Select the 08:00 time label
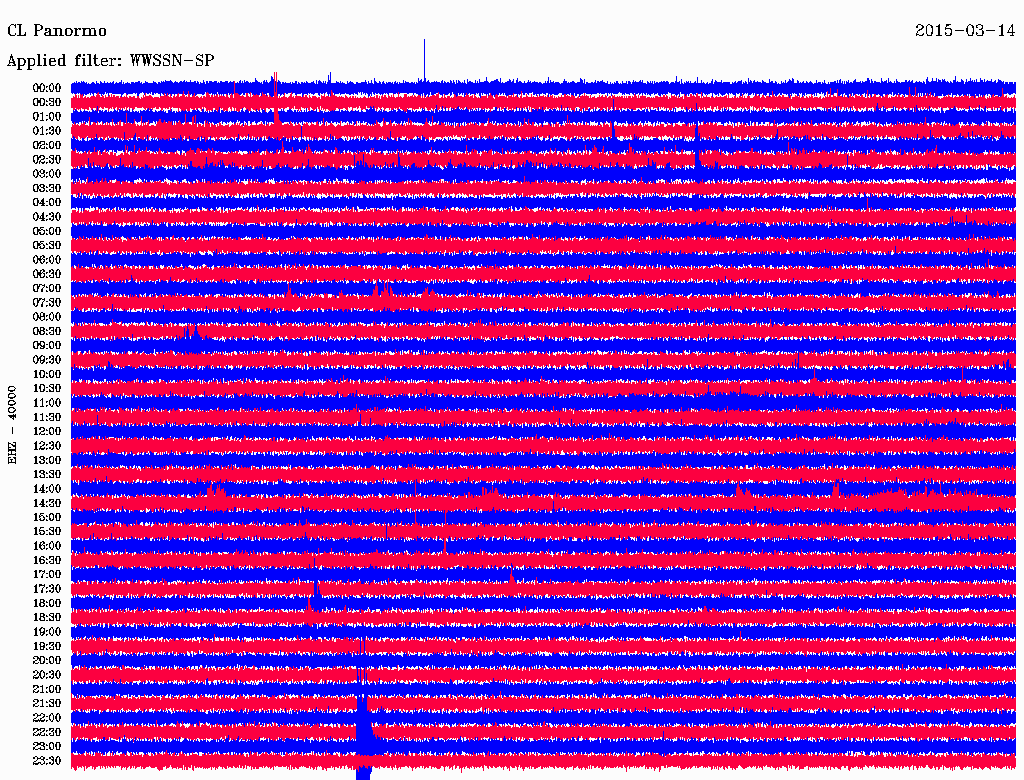 point(47,317)
